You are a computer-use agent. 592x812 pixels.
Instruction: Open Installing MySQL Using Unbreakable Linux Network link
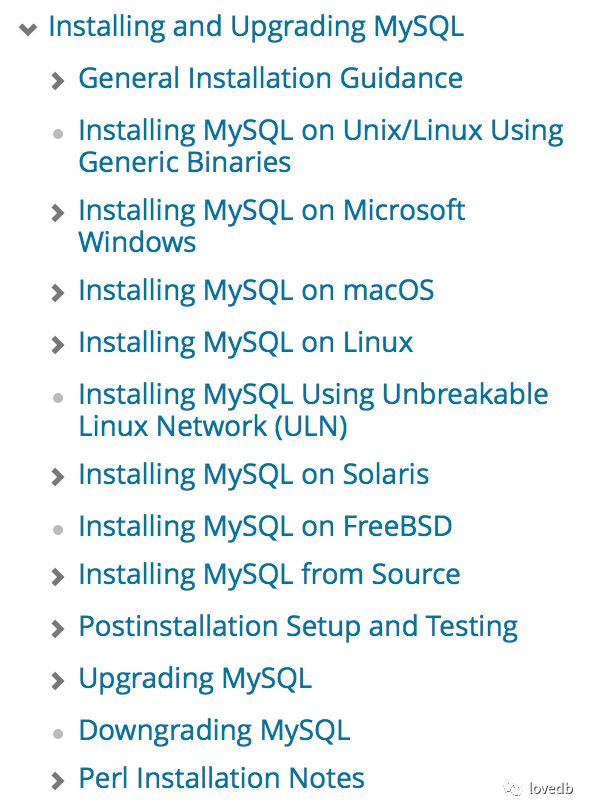tap(313, 410)
